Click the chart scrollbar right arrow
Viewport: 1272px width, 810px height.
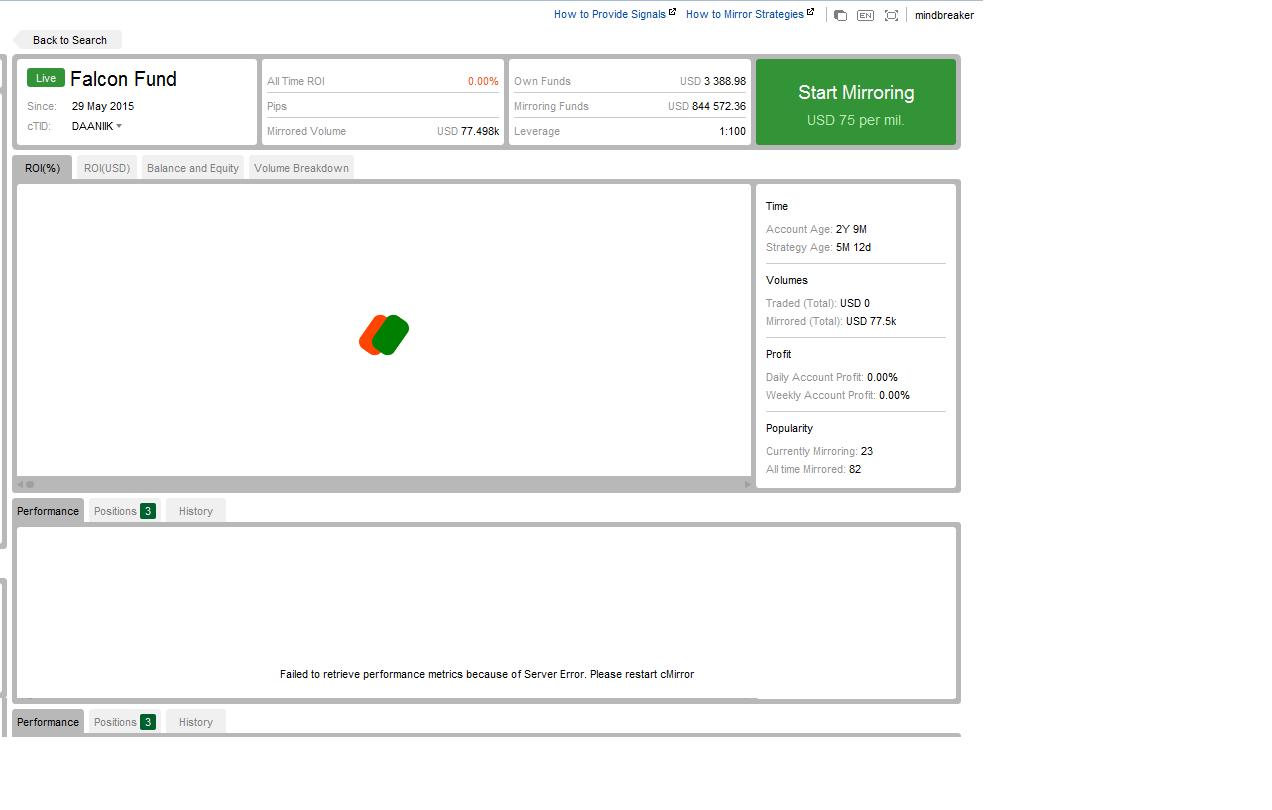tap(747, 484)
